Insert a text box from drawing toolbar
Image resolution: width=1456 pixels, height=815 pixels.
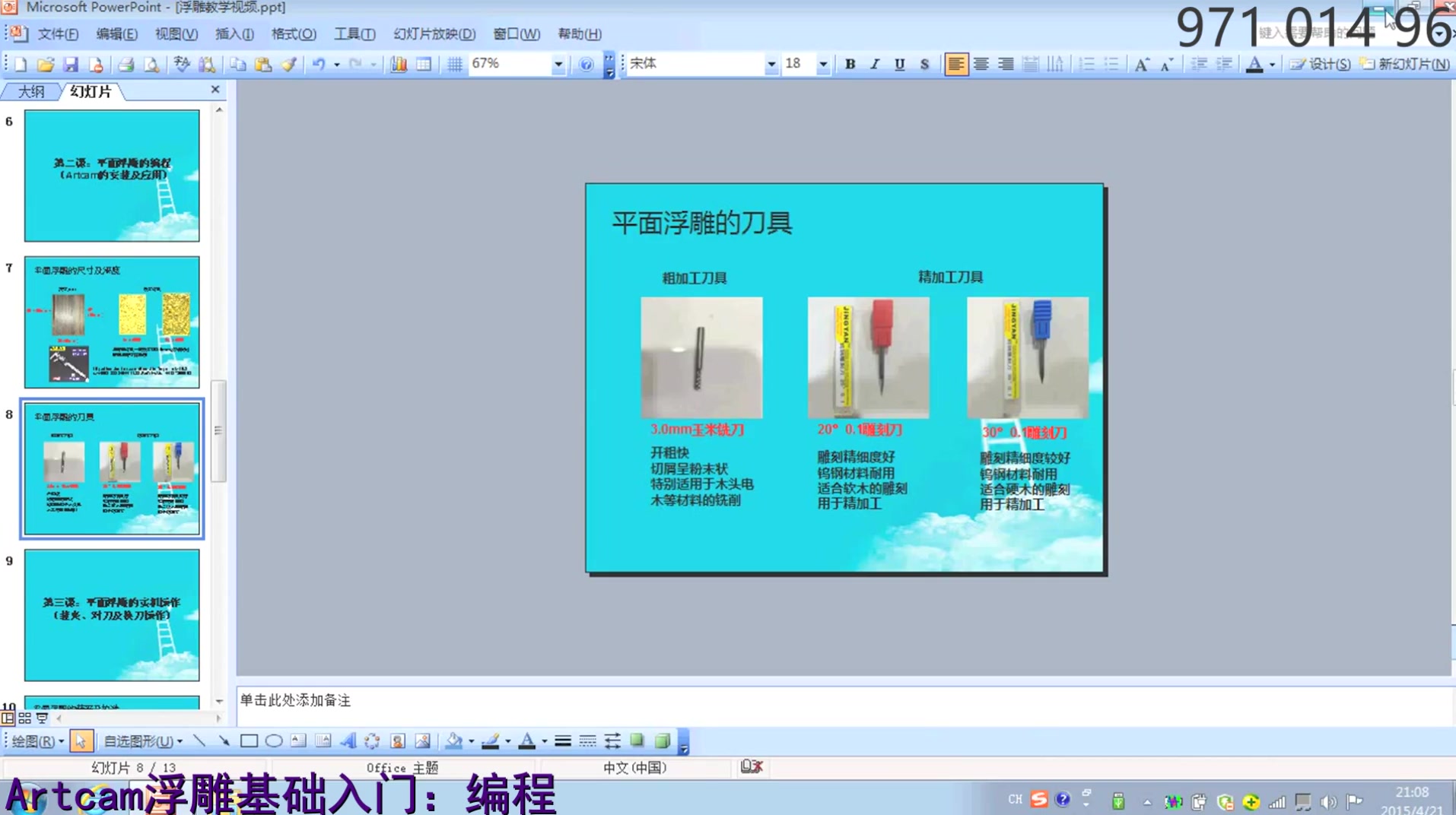[298, 740]
